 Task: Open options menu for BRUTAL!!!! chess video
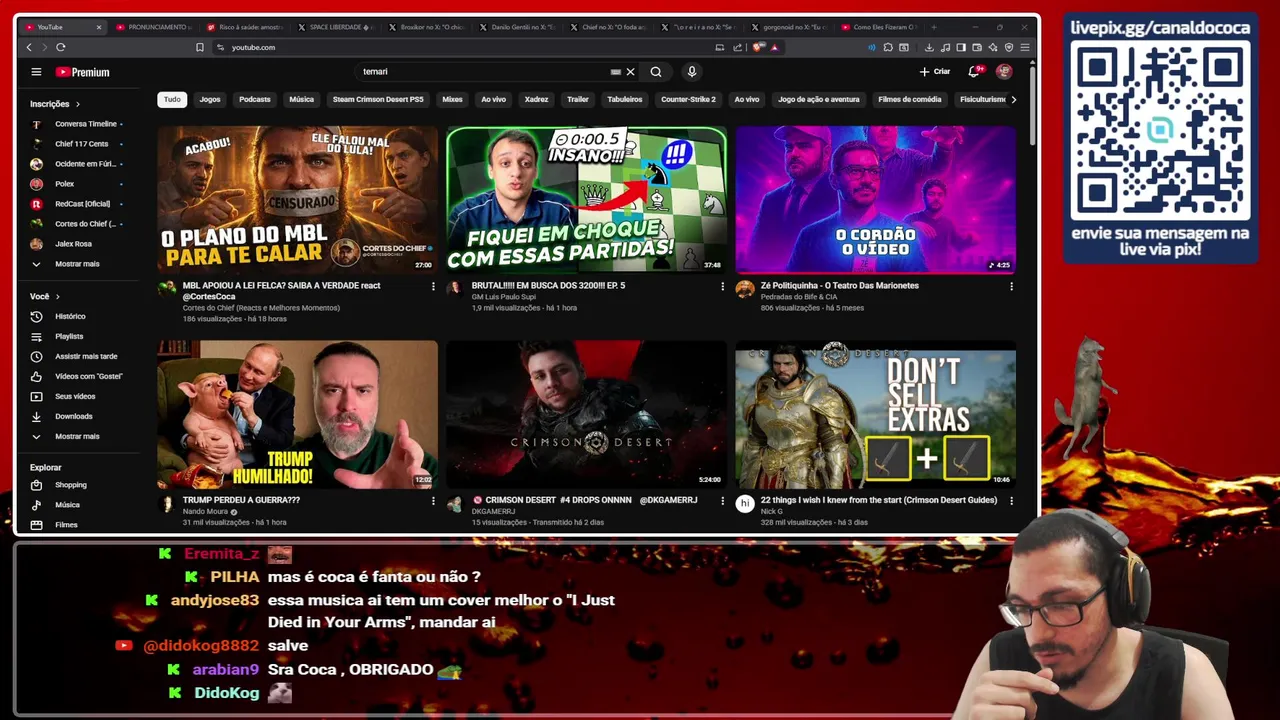click(722, 287)
